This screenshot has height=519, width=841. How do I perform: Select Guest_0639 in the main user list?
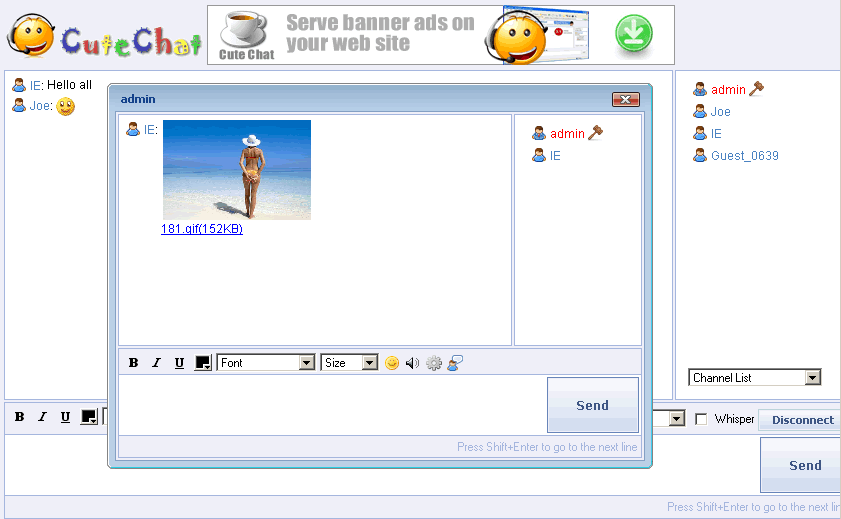tap(744, 156)
